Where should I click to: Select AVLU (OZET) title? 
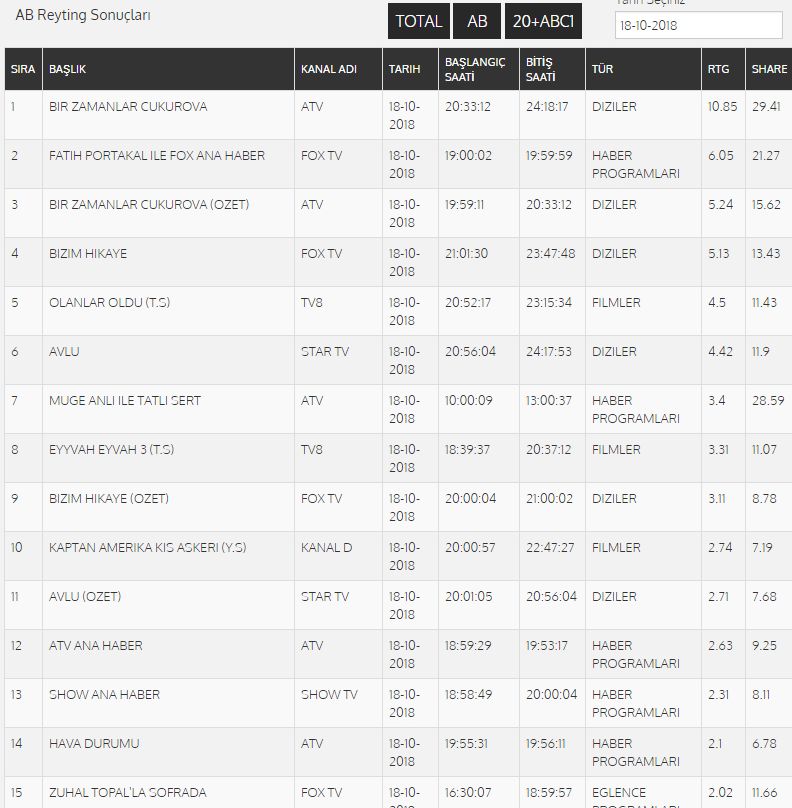pos(85,596)
